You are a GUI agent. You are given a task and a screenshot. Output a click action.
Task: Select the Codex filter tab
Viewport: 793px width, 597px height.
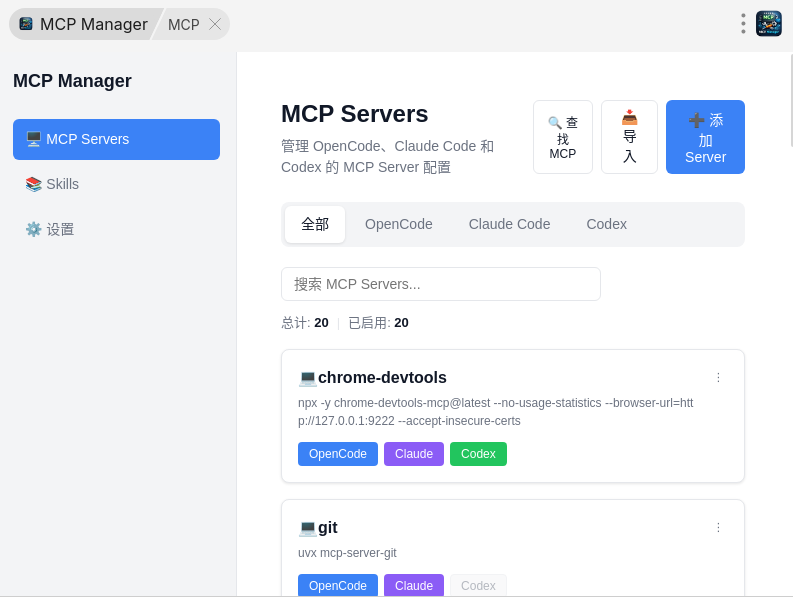click(x=606, y=224)
